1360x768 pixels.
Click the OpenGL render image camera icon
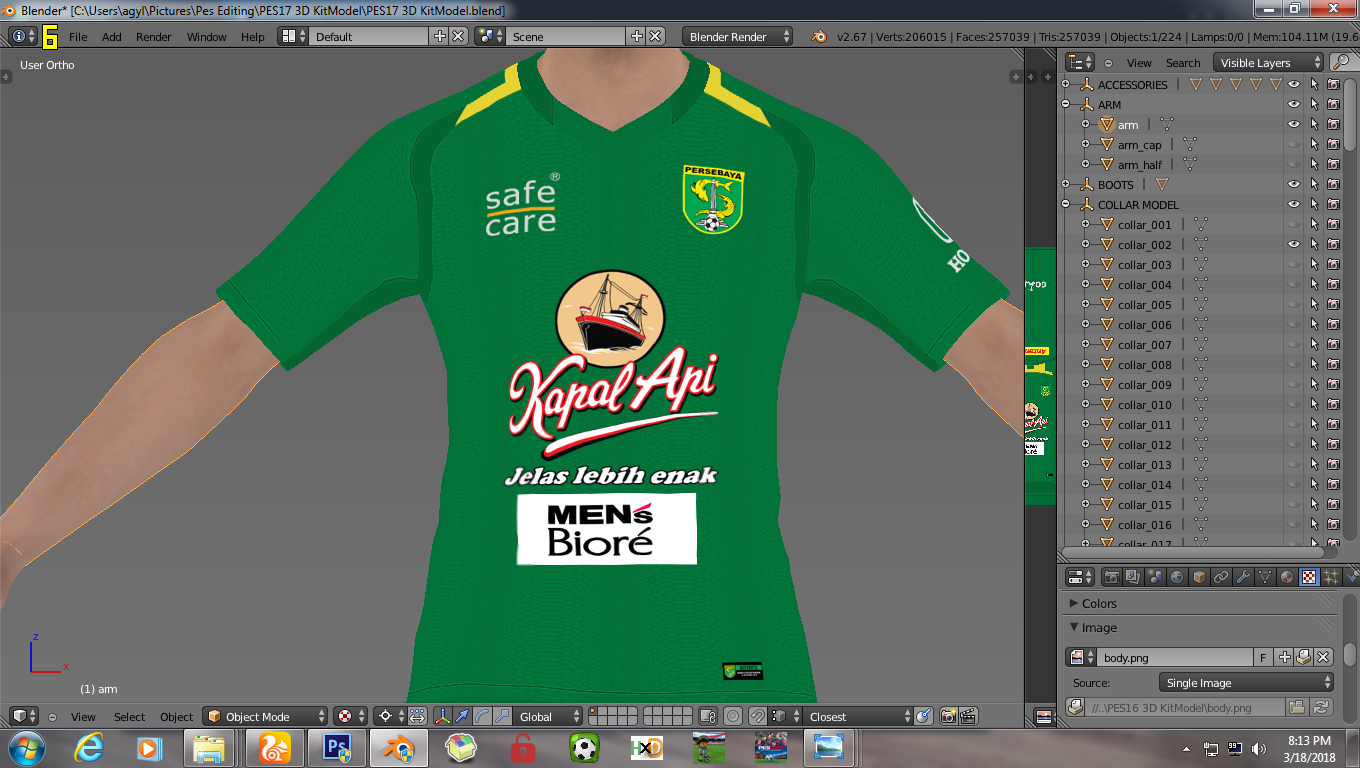(947, 716)
